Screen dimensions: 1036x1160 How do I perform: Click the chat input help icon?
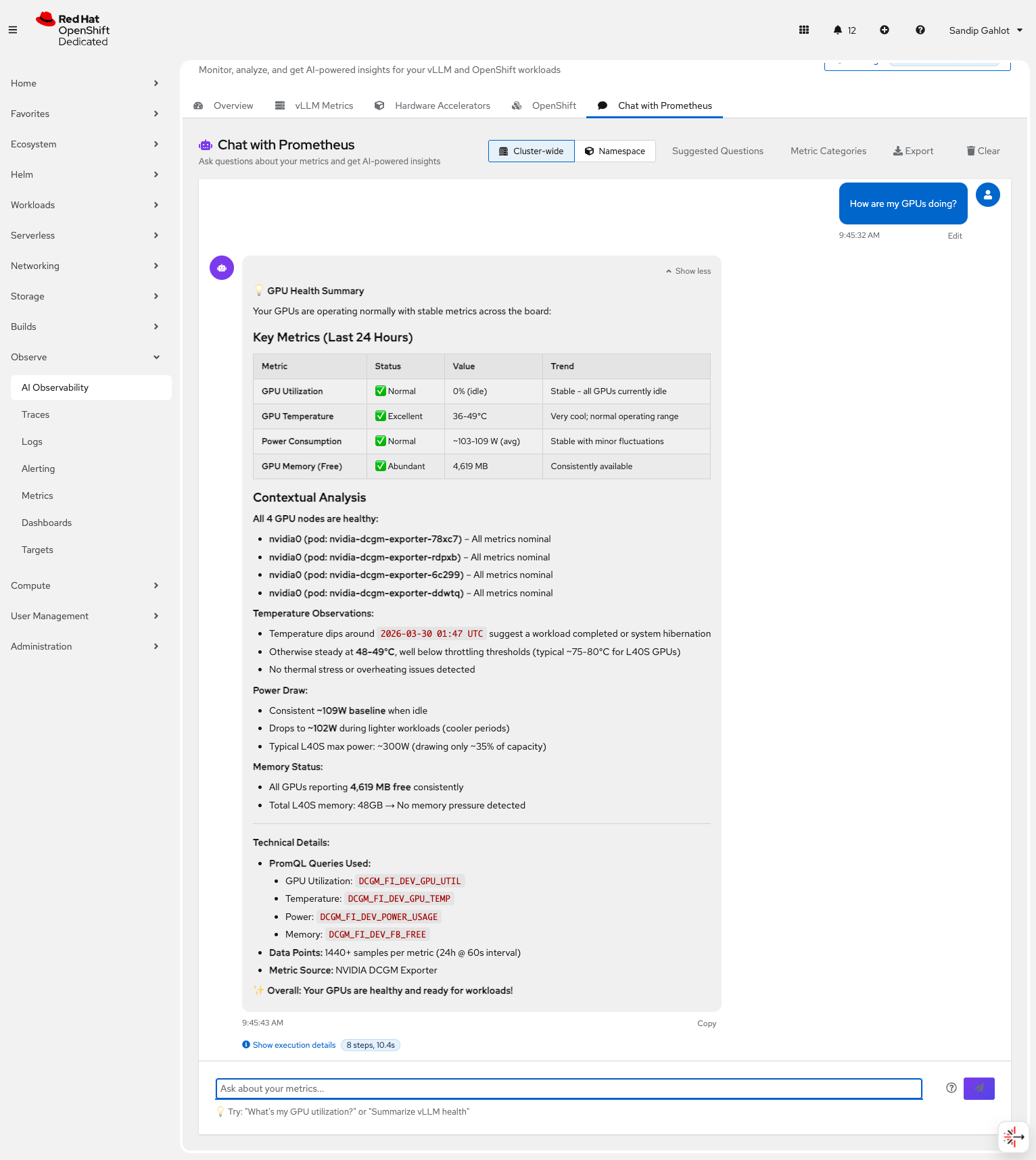(x=951, y=1088)
